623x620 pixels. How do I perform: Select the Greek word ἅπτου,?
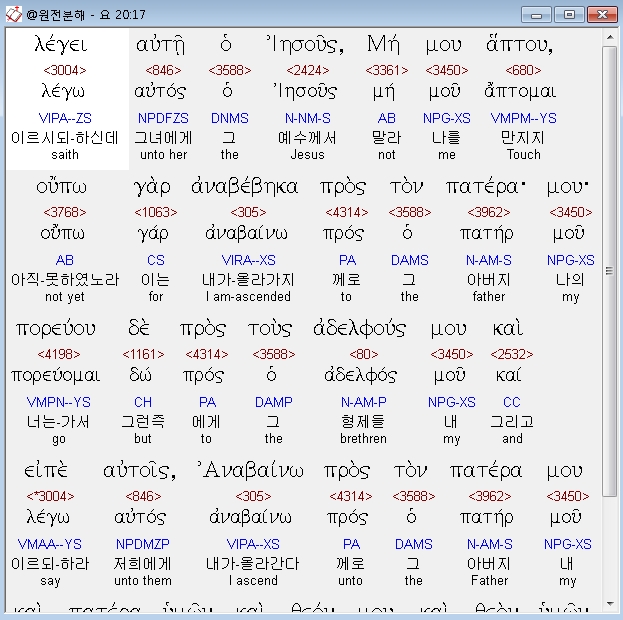(x=519, y=44)
